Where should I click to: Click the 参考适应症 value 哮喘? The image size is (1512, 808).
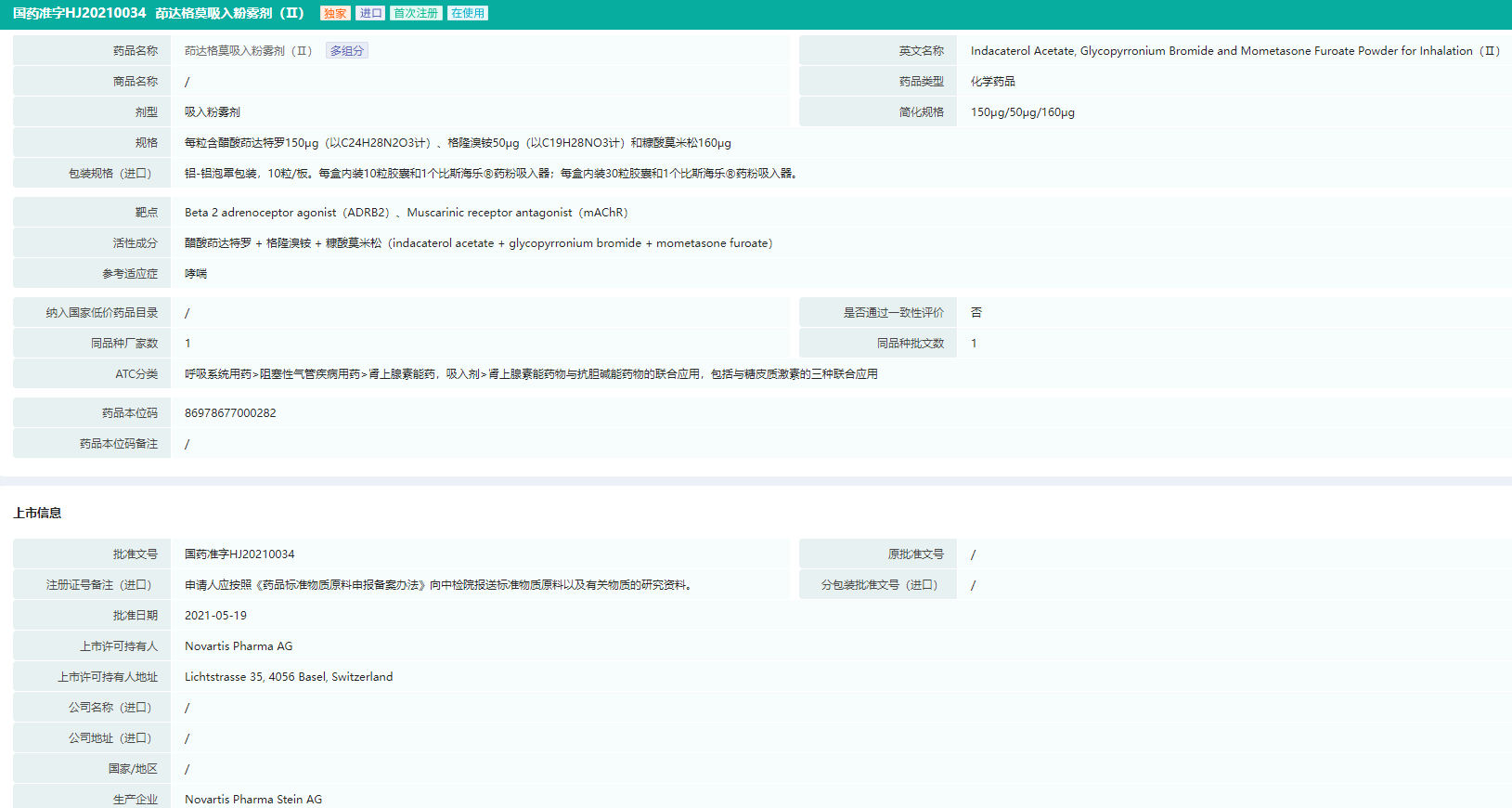(x=196, y=274)
